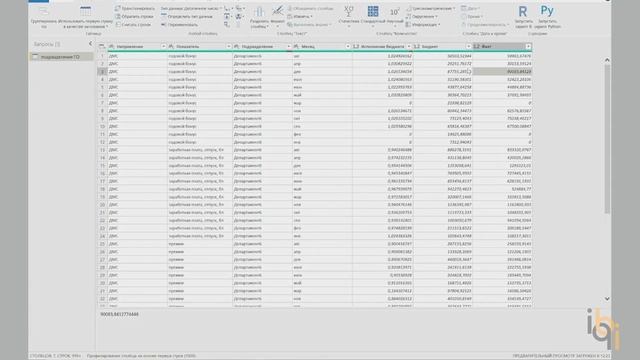The height and width of the screenshot is (360, 640).
Task: Click 1.2 type icon of Факт column
Action: (x=476, y=47)
